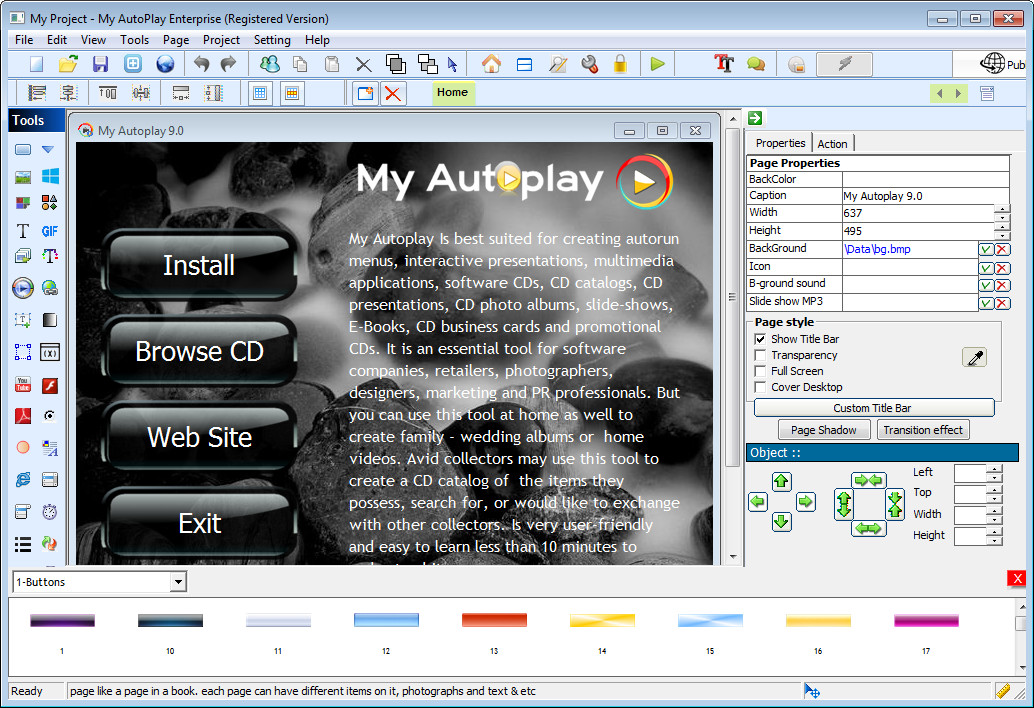Viewport: 1034px width, 708px height.
Task: Close the button gallery with red X
Action: pos(1016,578)
